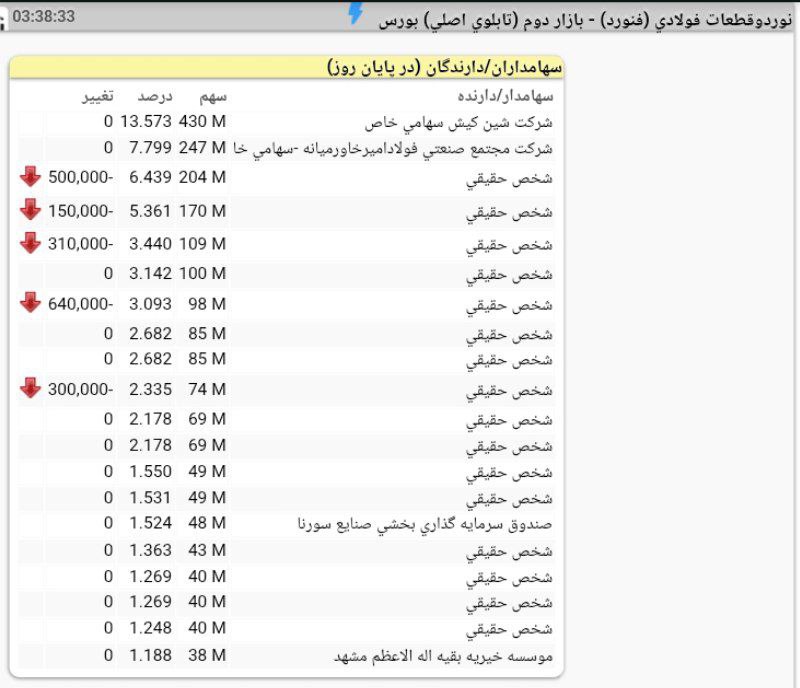Click red down arrow beside -310,000 change

tap(30, 243)
